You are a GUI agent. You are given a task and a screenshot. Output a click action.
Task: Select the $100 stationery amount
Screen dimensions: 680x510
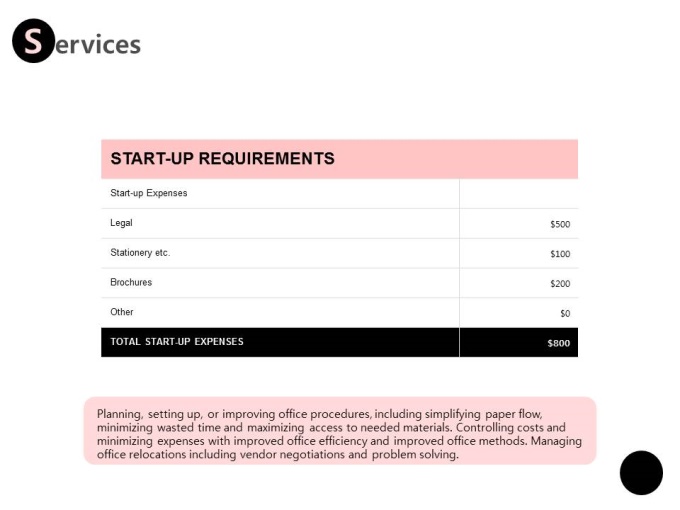[x=560, y=254]
